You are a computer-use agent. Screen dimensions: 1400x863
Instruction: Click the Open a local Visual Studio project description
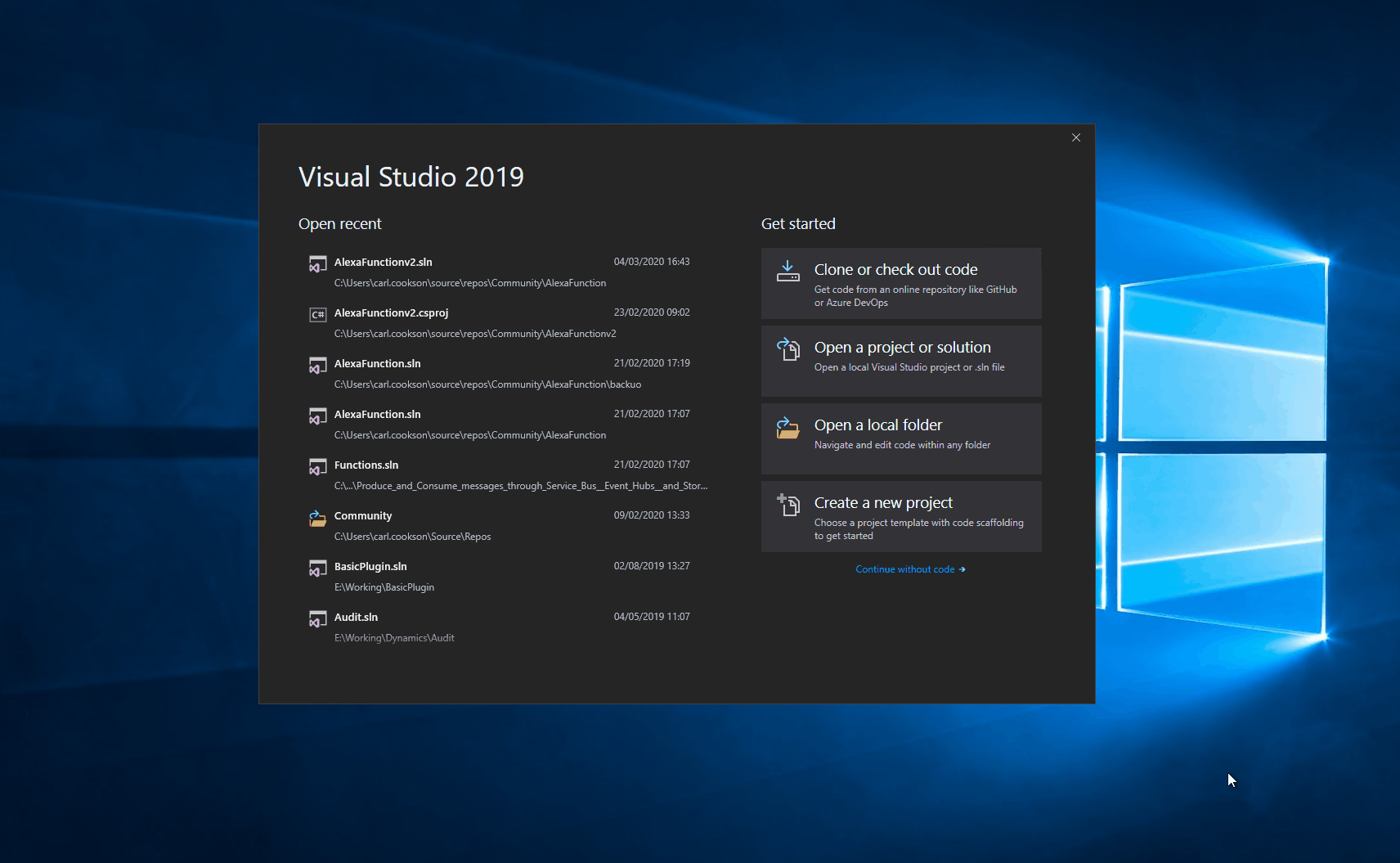pos(909,367)
